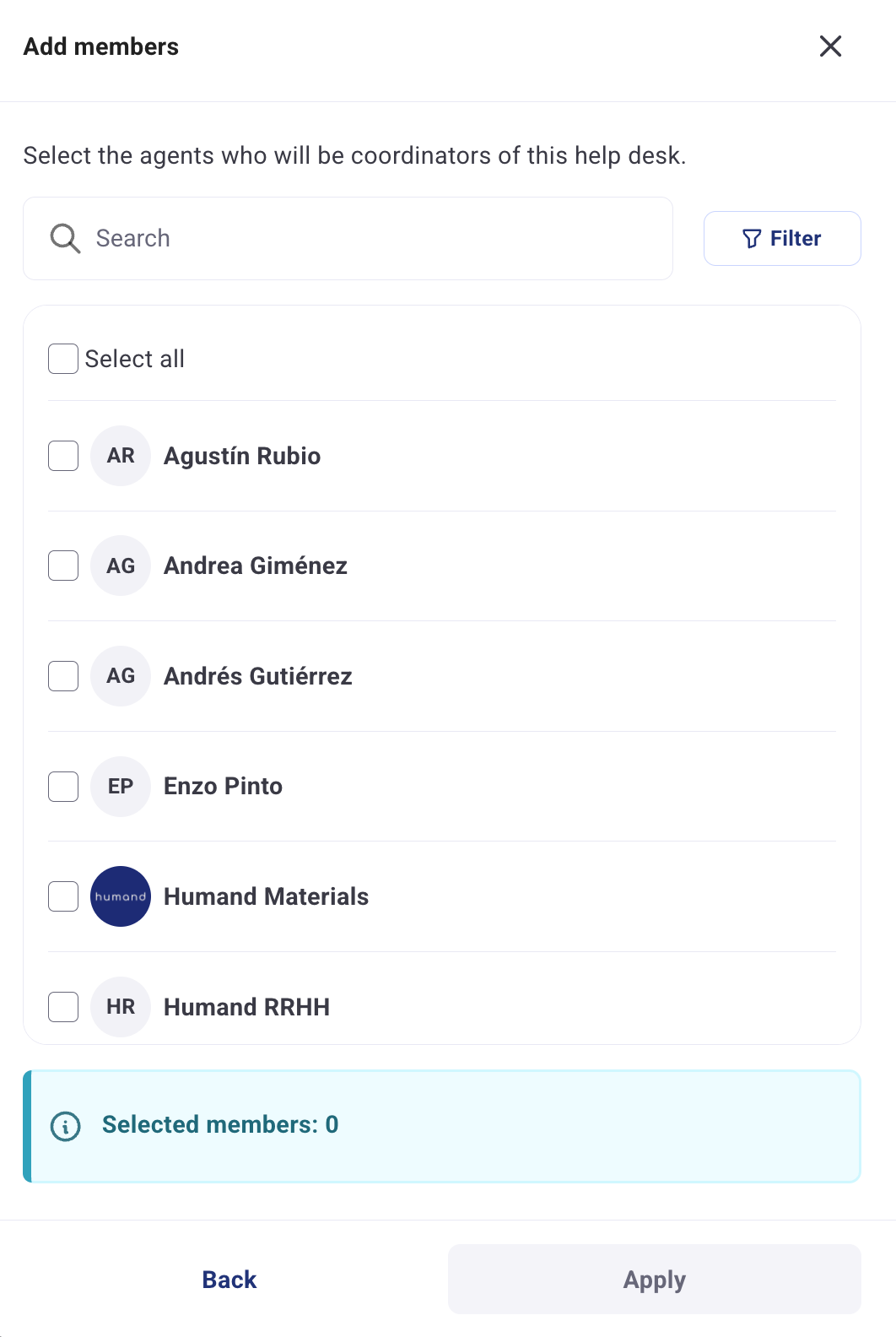Click the search magnifier icon
The height and width of the screenshot is (1337, 896).
click(65, 239)
